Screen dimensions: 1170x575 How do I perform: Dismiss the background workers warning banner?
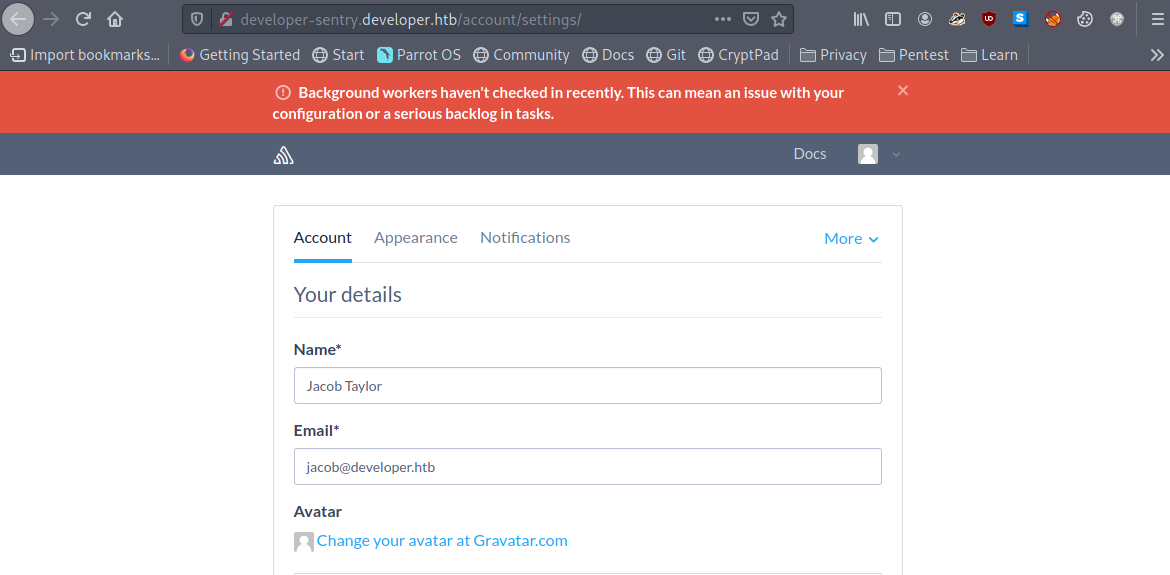(903, 91)
